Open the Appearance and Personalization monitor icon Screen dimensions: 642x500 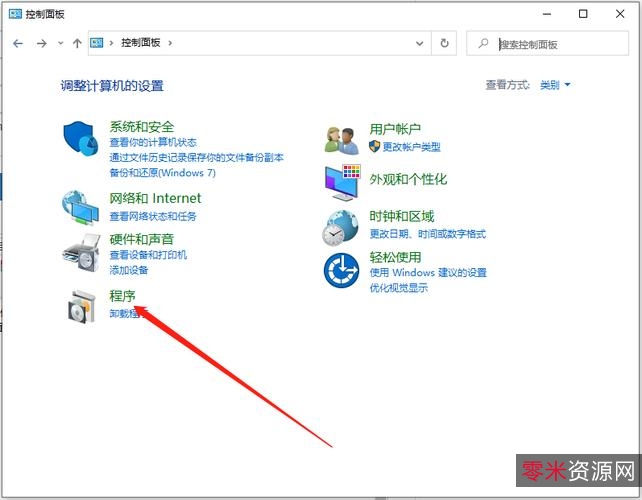(x=343, y=182)
